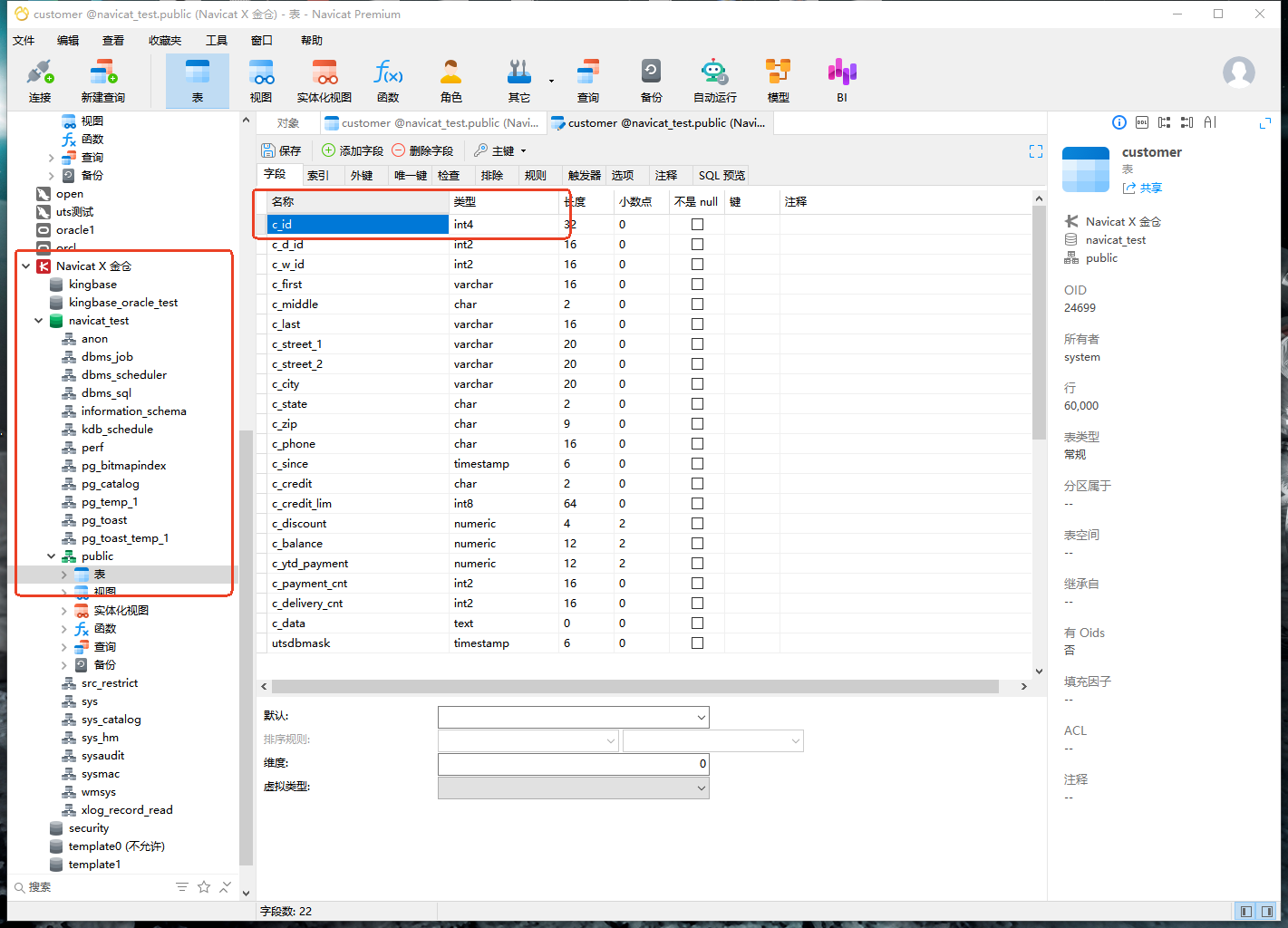The width and height of the screenshot is (1288, 928).
Task: Click the 维度 input field
Action: click(x=573, y=764)
